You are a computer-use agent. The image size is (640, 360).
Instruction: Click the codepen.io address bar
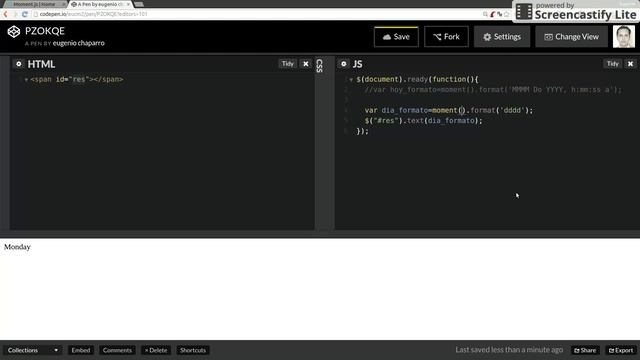[257, 14]
